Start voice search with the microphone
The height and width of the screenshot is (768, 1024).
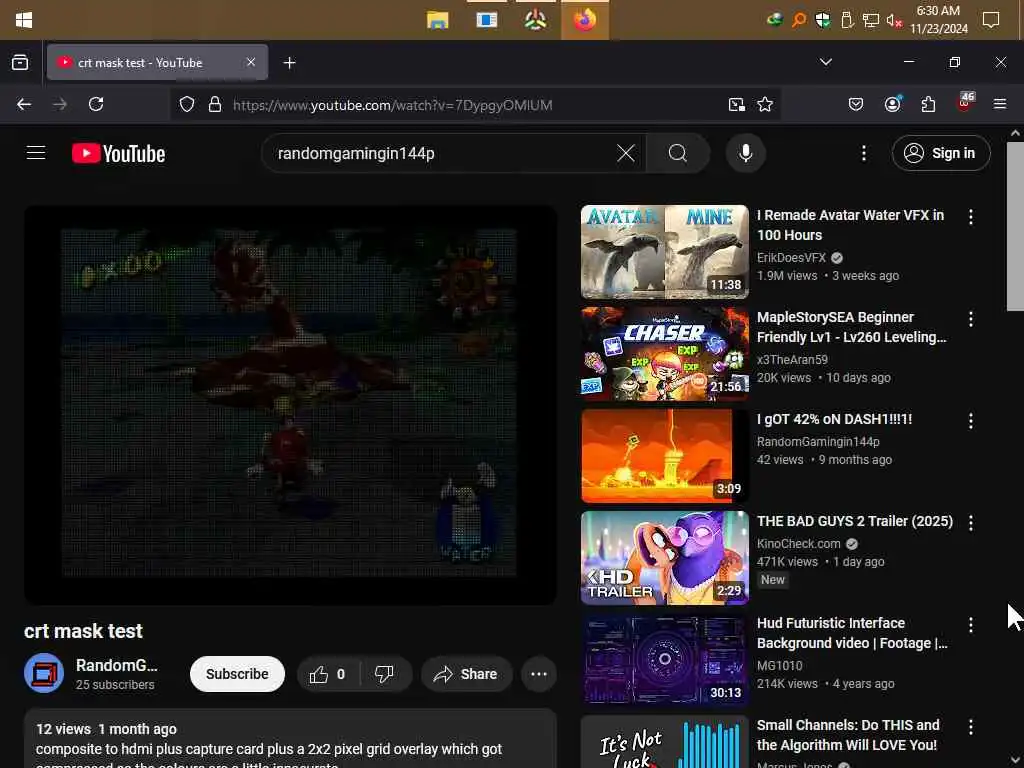point(745,153)
